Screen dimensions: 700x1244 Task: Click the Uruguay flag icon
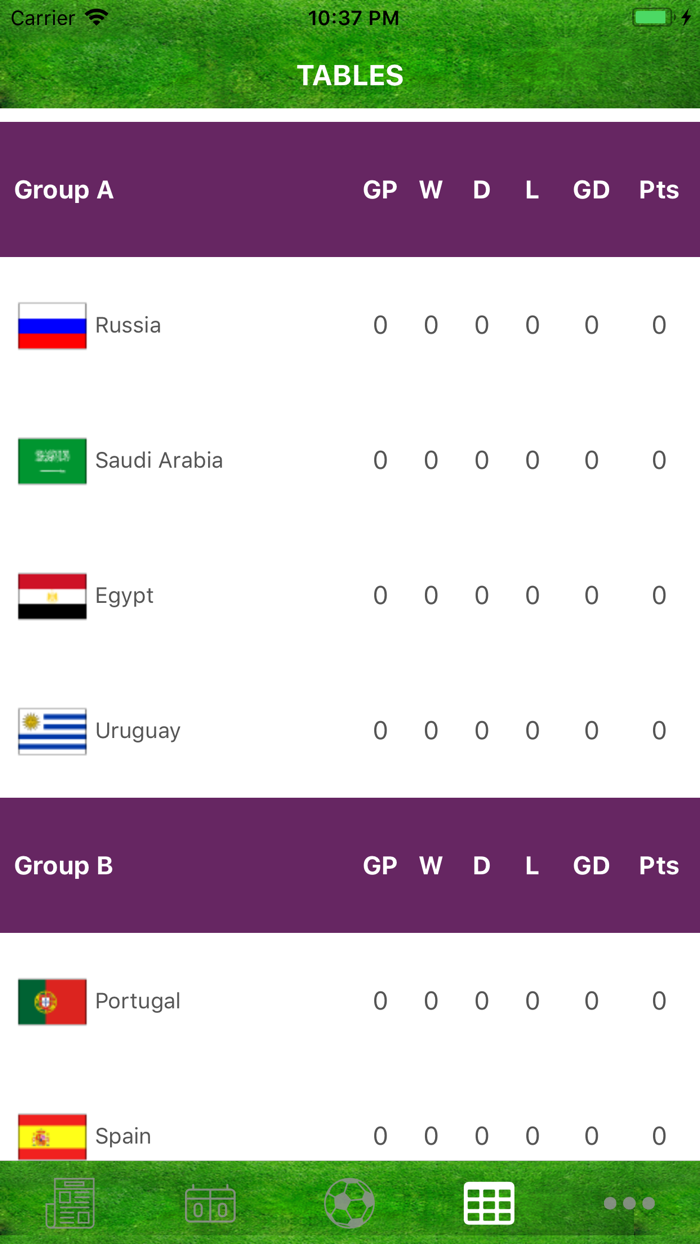tap(51, 730)
